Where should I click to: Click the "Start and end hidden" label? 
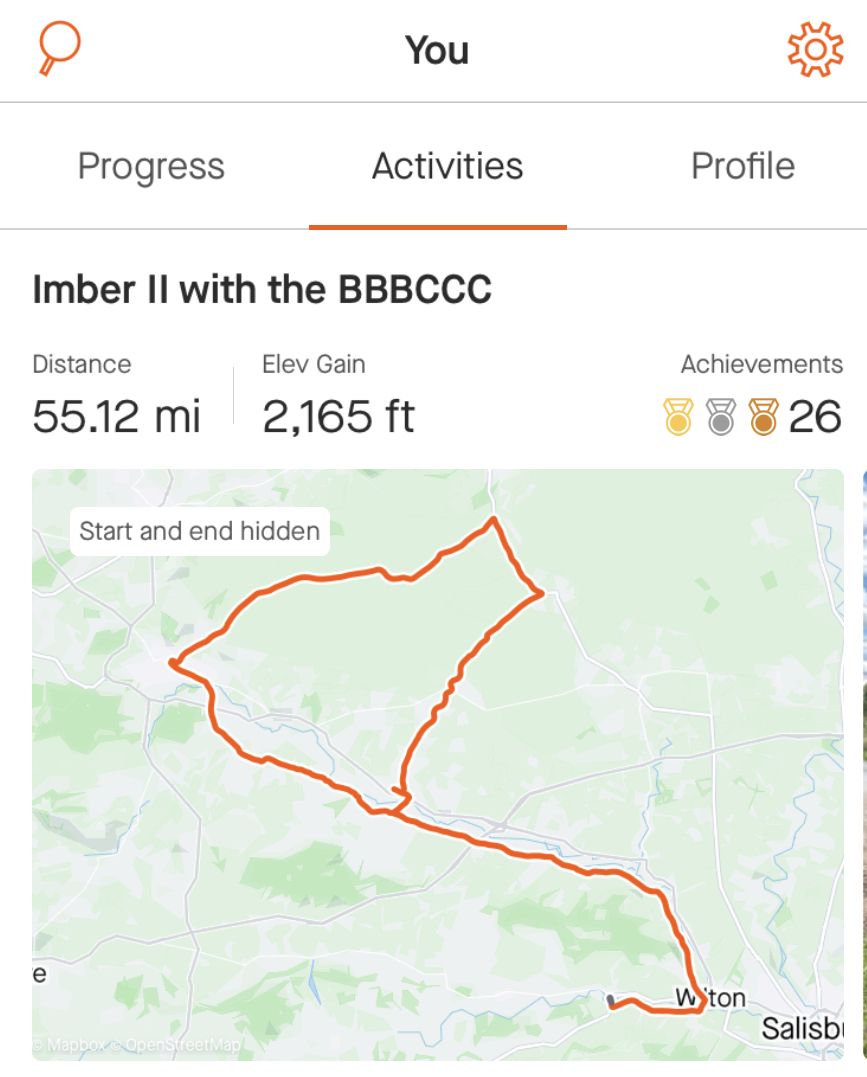(x=200, y=530)
